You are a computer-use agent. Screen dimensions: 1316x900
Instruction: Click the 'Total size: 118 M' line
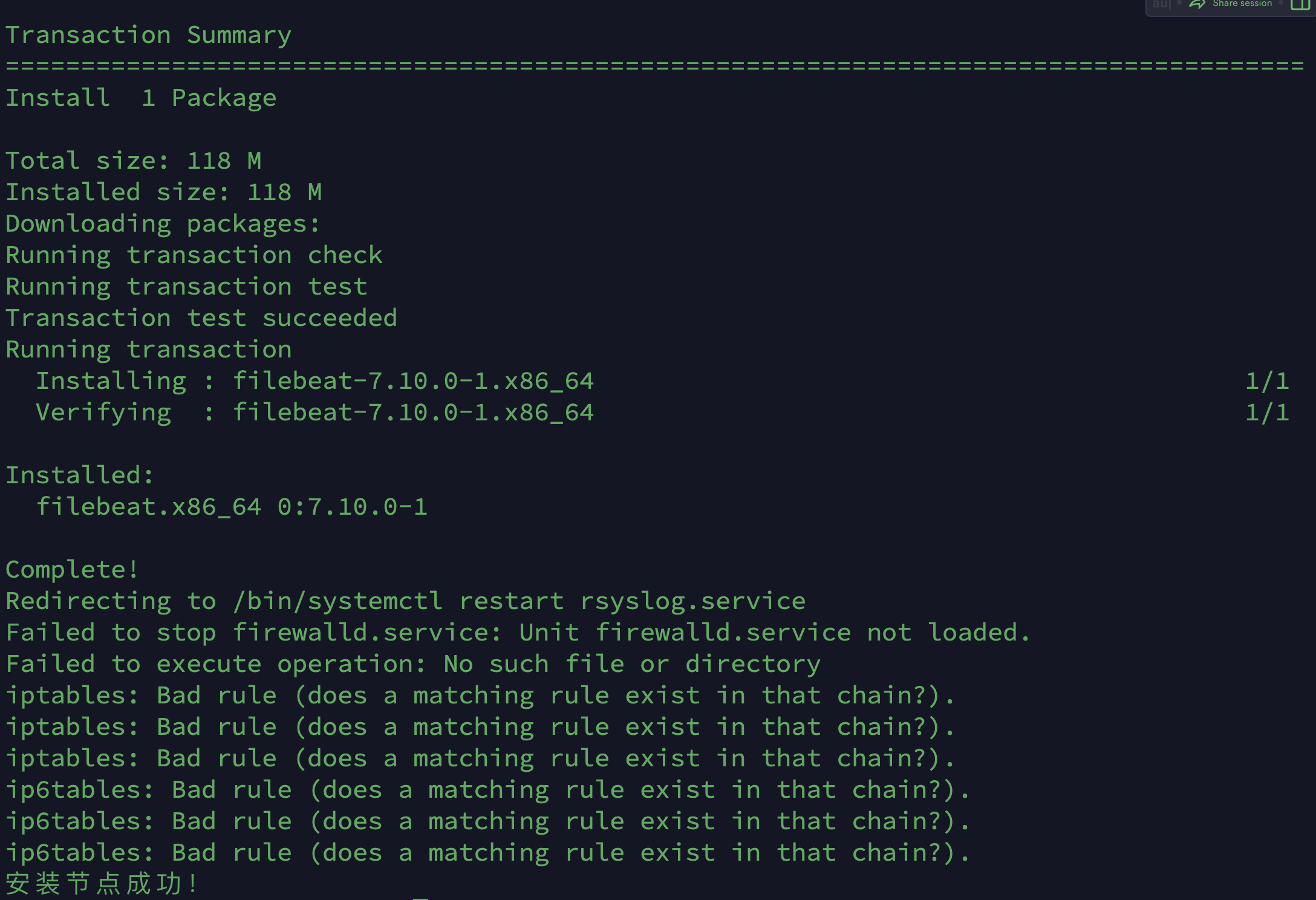point(134,161)
